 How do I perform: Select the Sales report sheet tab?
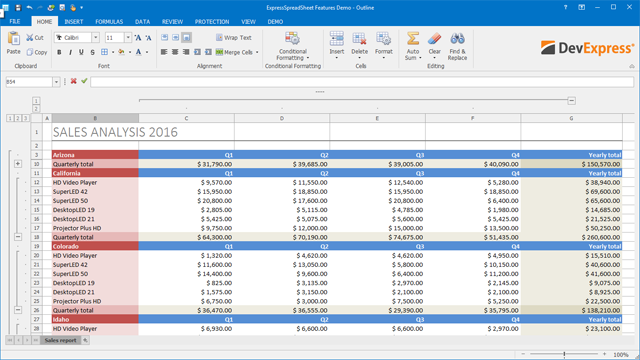[x=60, y=340]
